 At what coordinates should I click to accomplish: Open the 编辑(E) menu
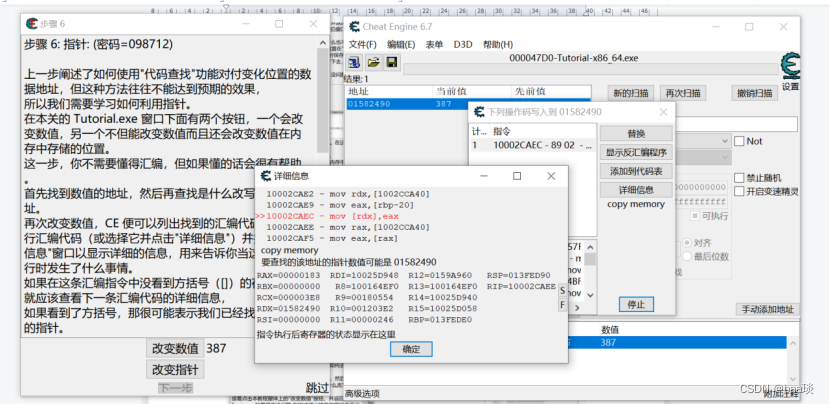401,44
